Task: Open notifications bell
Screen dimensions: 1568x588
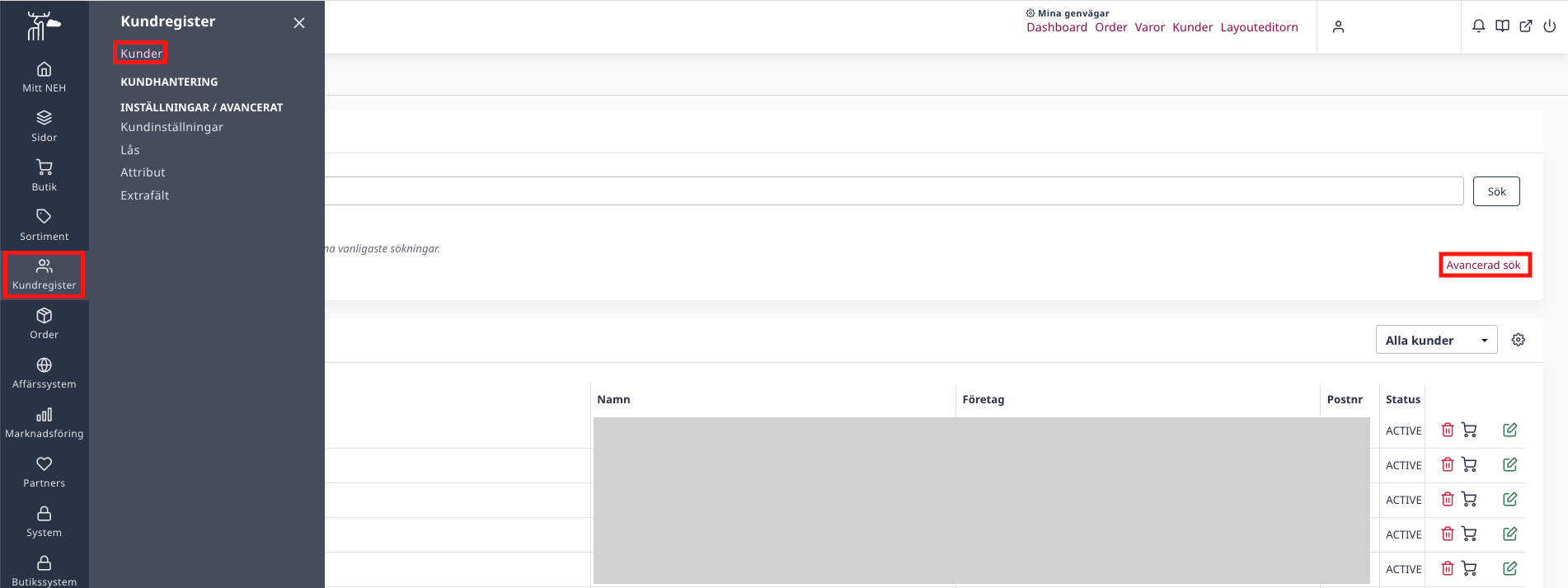Action: click(1479, 26)
